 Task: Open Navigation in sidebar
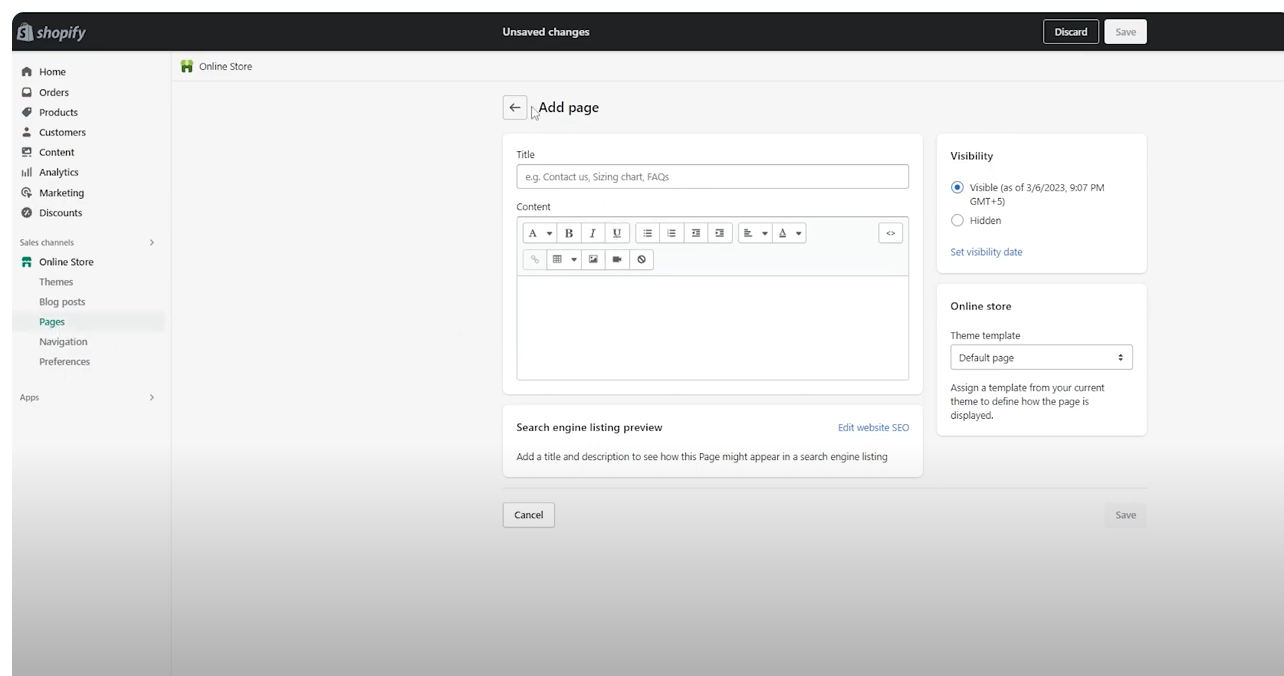(63, 342)
